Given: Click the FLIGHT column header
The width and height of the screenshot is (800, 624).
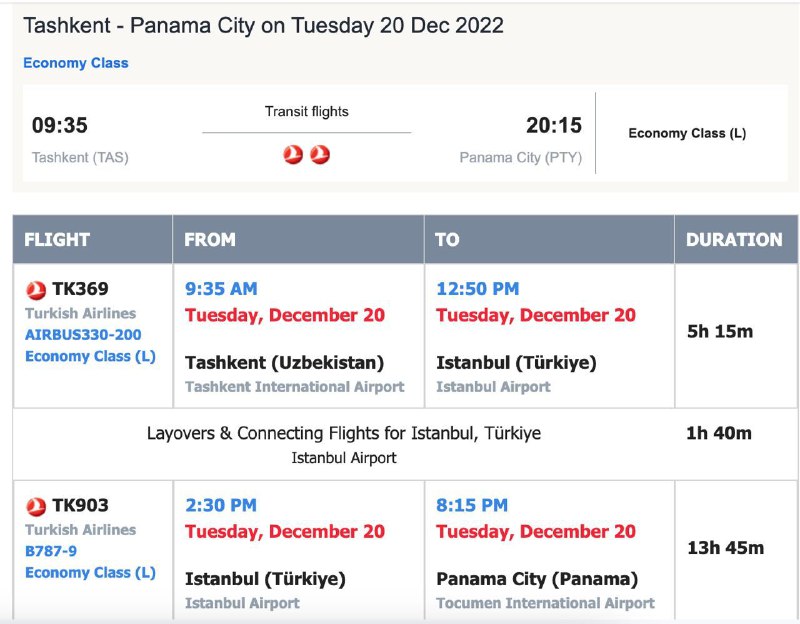Looking at the screenshot, I should (x=57, y=240).
